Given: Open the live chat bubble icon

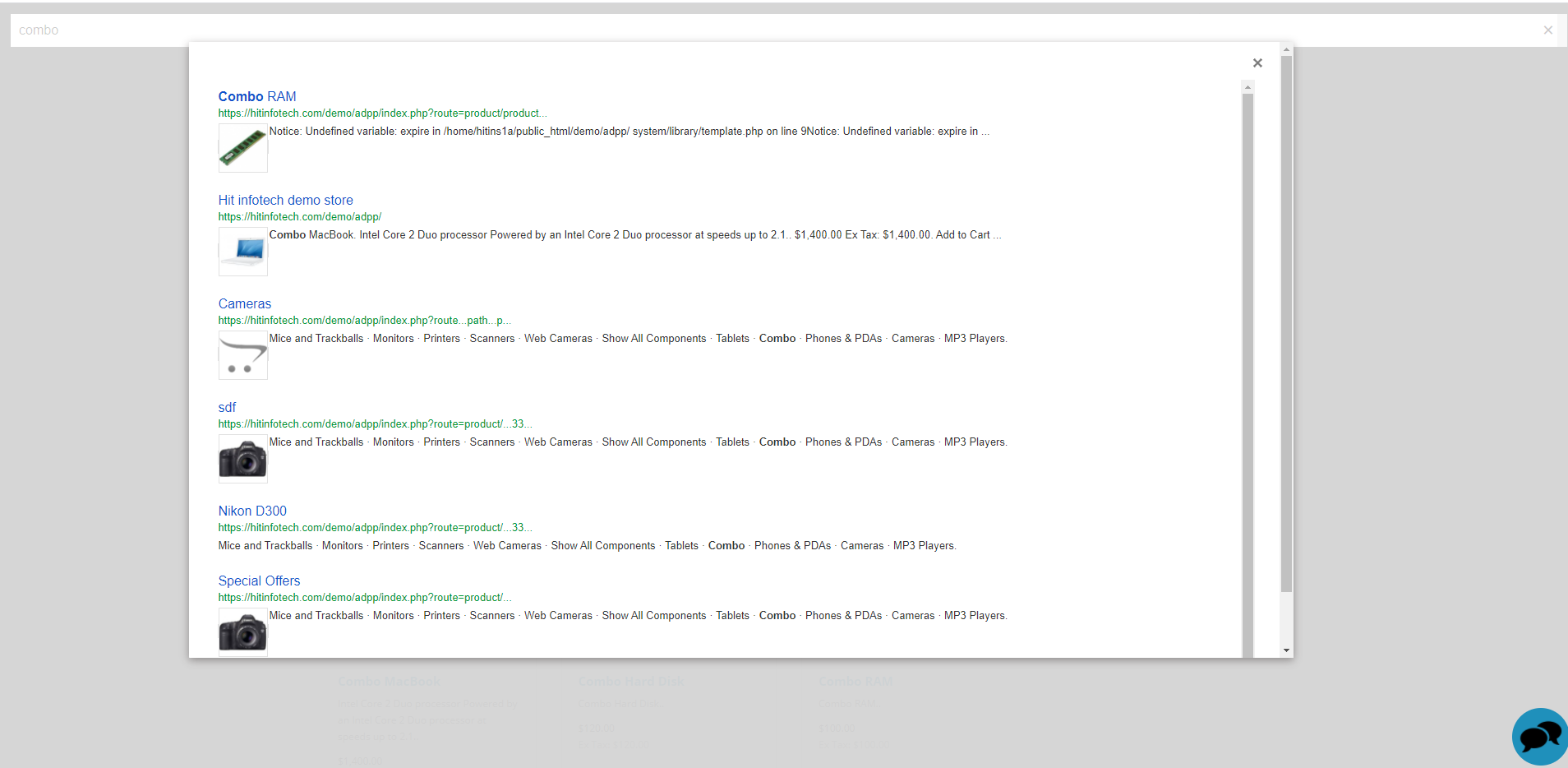Looking at the screenshot, I should point(1539,736).
